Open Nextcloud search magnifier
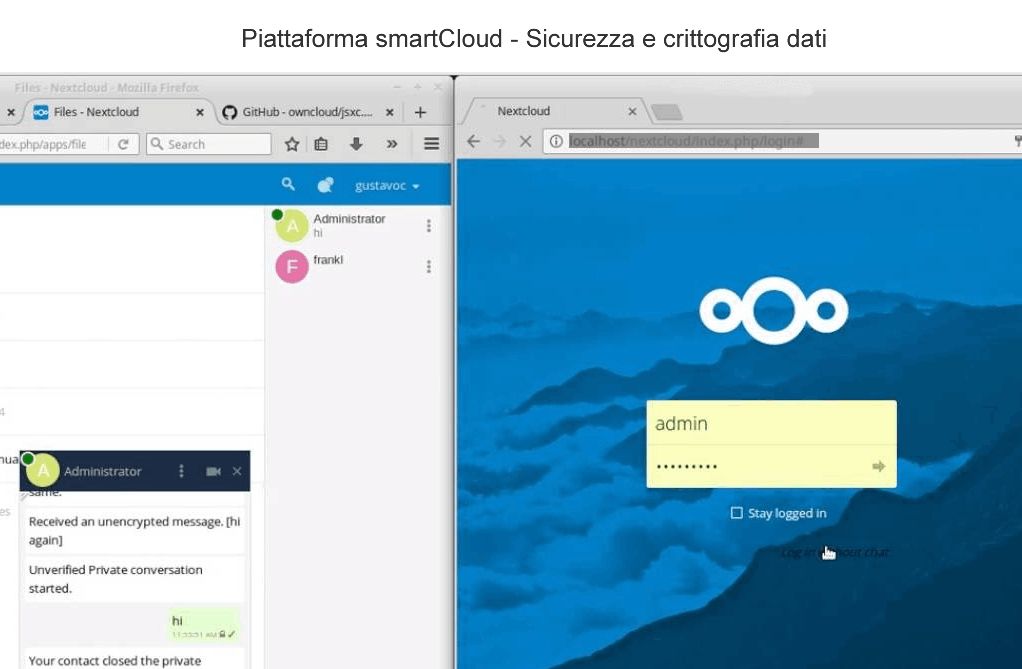 click(x=288, y=185)
